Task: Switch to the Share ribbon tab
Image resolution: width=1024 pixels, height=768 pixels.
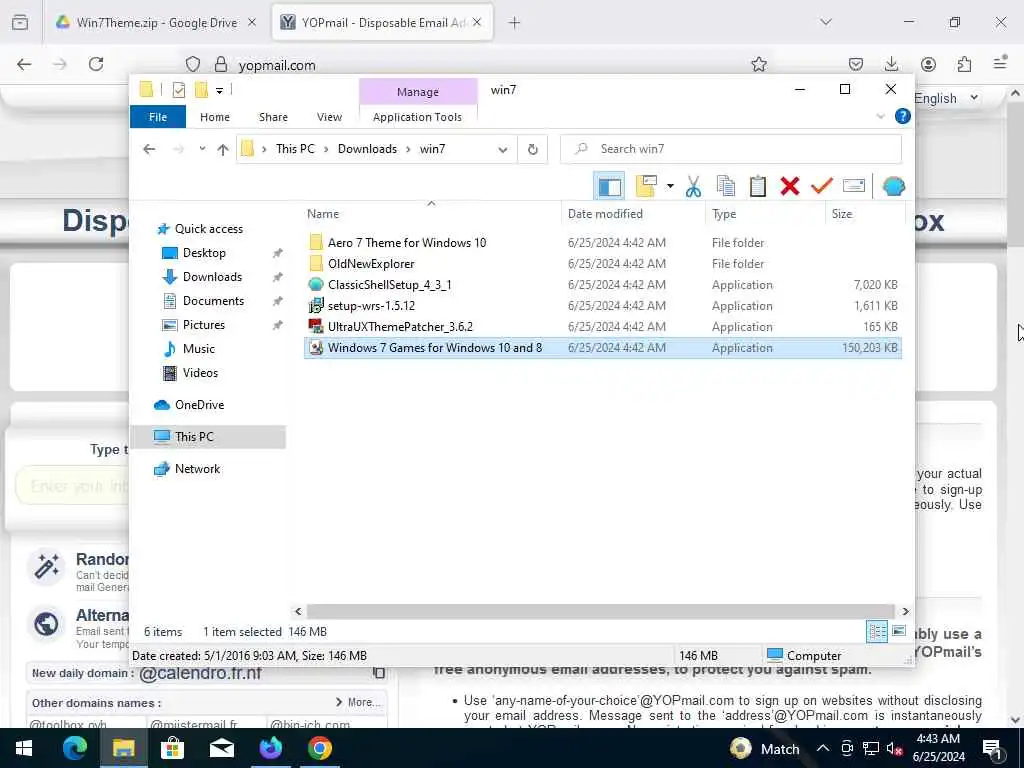Action: pos(273,117)
